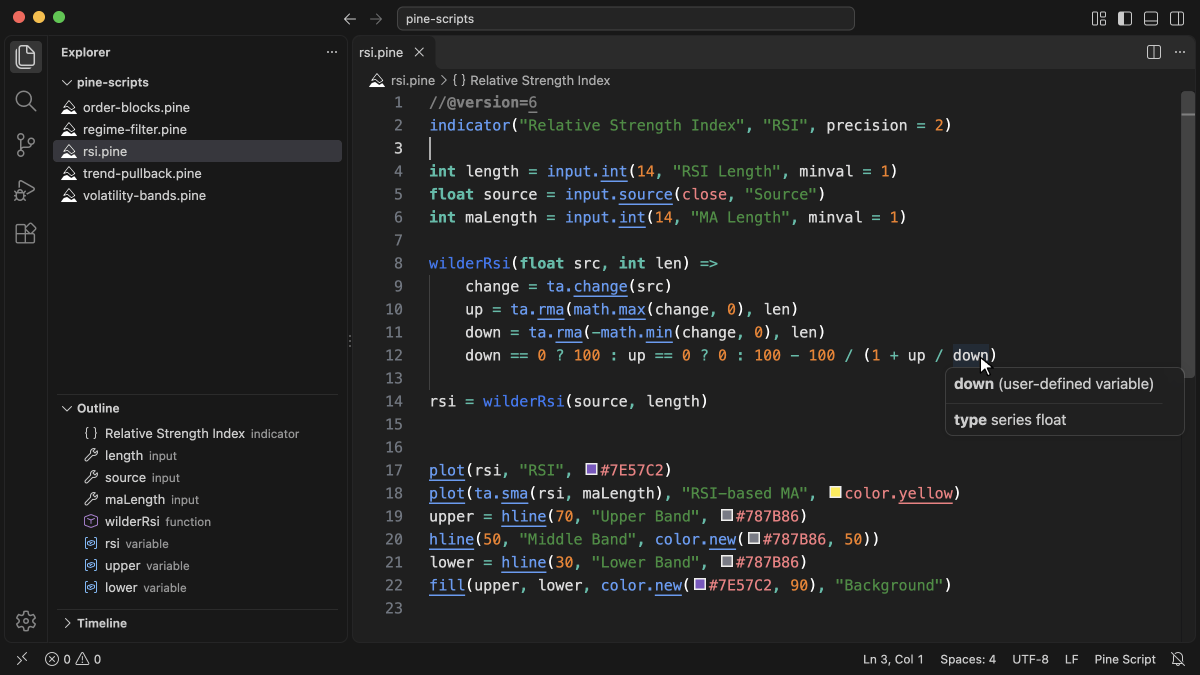
Task: Open trend-pullback.pine from Explorer
Action: (x=197, y=173)
